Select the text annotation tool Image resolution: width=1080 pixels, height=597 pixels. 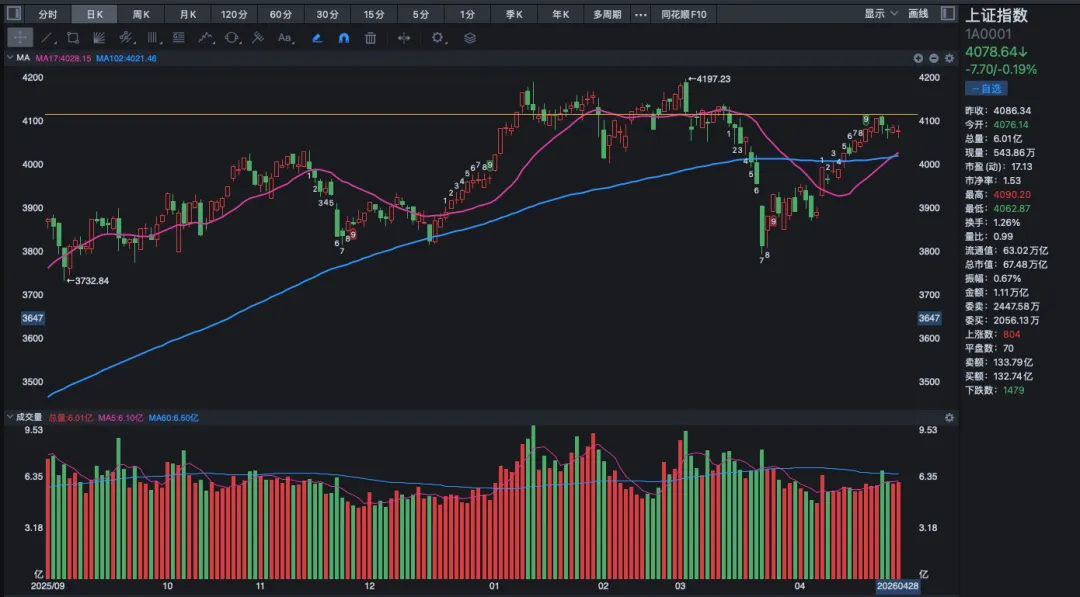[285, 38]
